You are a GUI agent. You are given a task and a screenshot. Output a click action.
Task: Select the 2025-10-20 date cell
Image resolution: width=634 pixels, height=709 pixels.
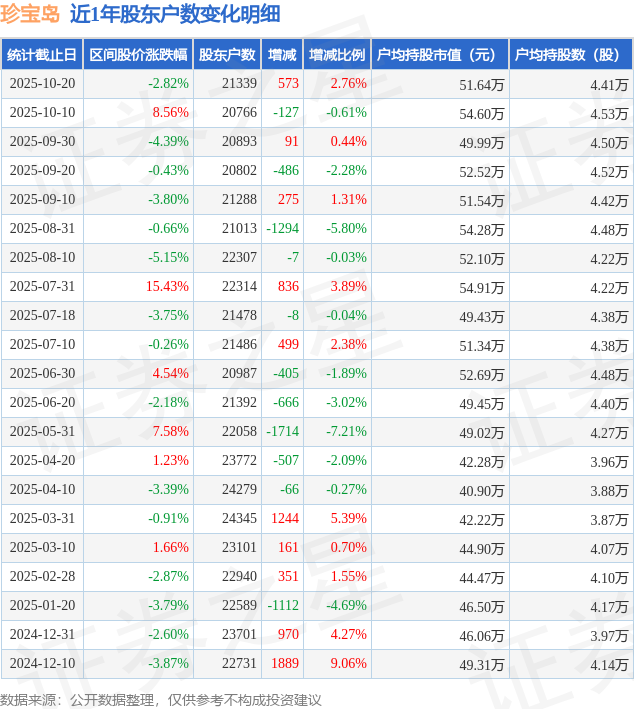[x=42, y=84]
